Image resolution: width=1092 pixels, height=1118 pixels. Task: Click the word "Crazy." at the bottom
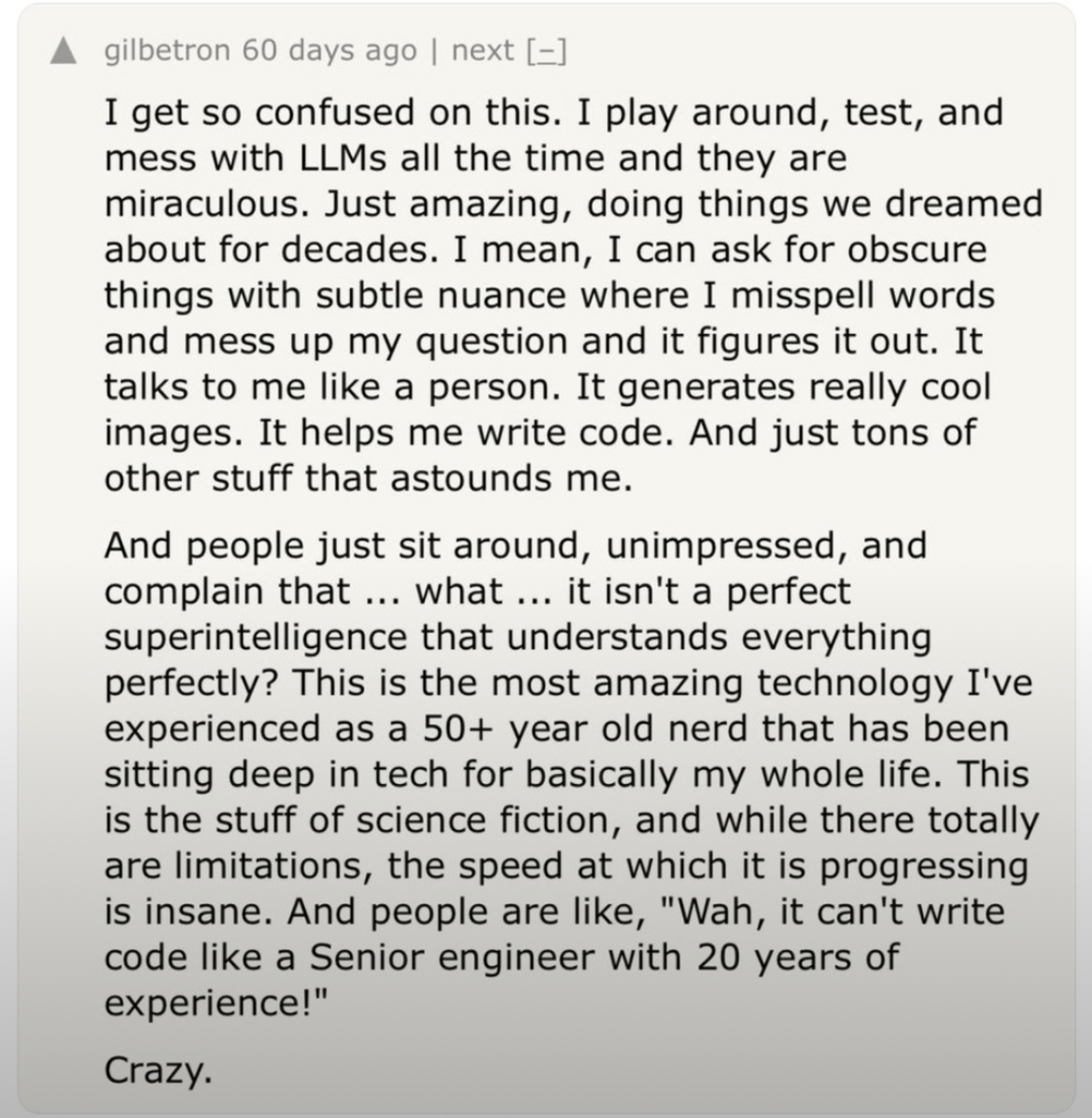(x=158, y=1069)
